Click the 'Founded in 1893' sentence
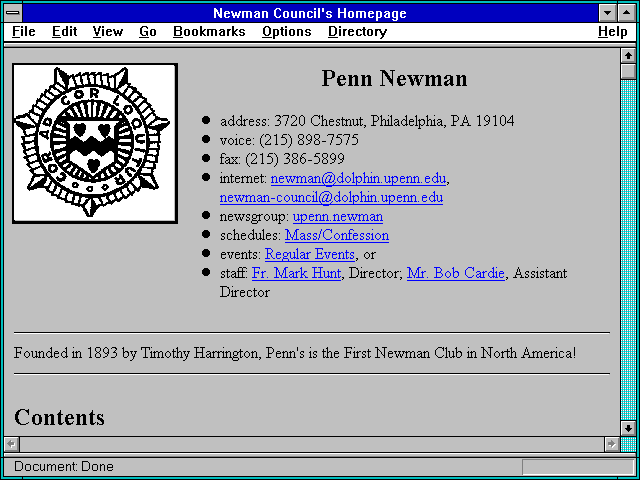 pyautogui.click(x=295, y=353)
